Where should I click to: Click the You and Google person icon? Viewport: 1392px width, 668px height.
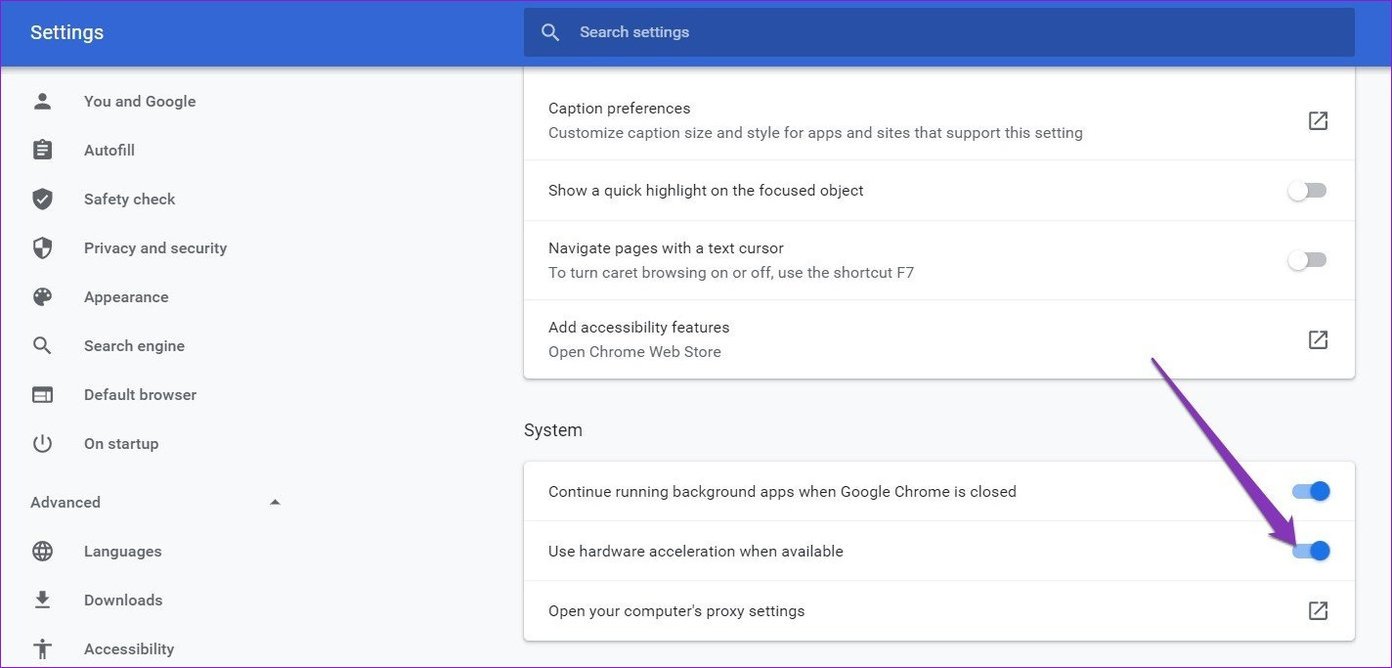tap(42, 101)
